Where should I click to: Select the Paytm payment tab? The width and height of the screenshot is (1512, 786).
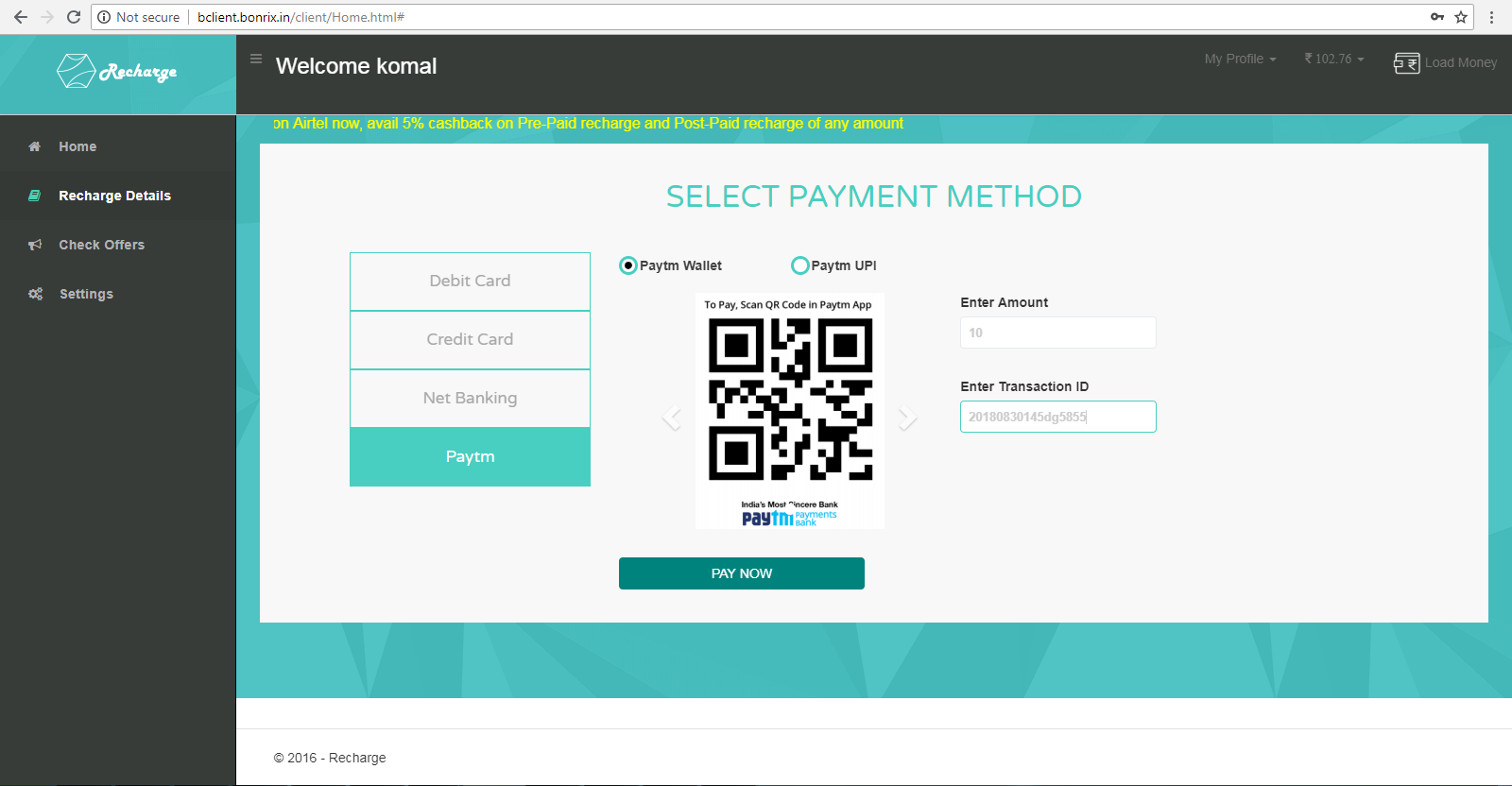pyautogui.click(x=470, y=456)
